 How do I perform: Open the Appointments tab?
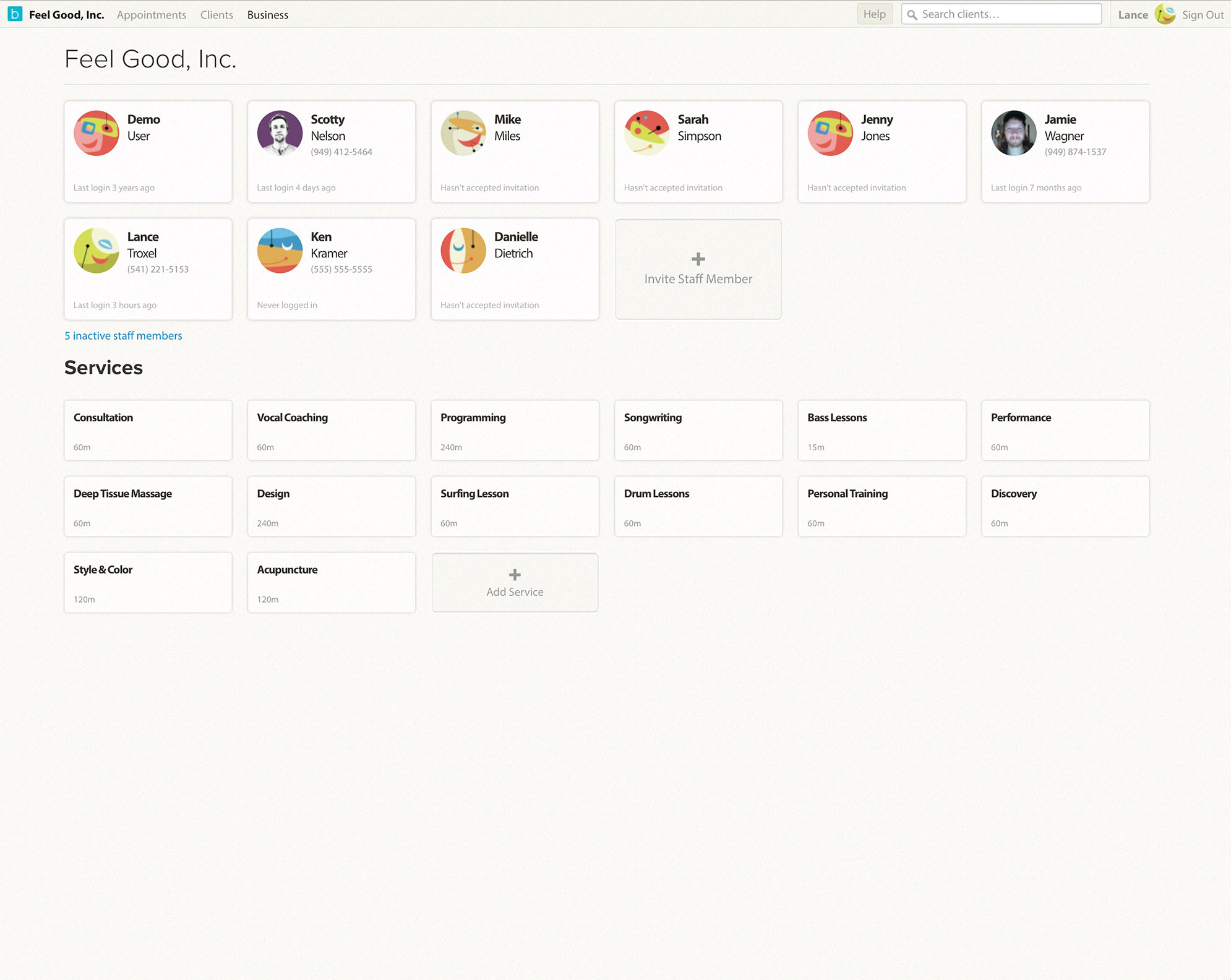151,14
